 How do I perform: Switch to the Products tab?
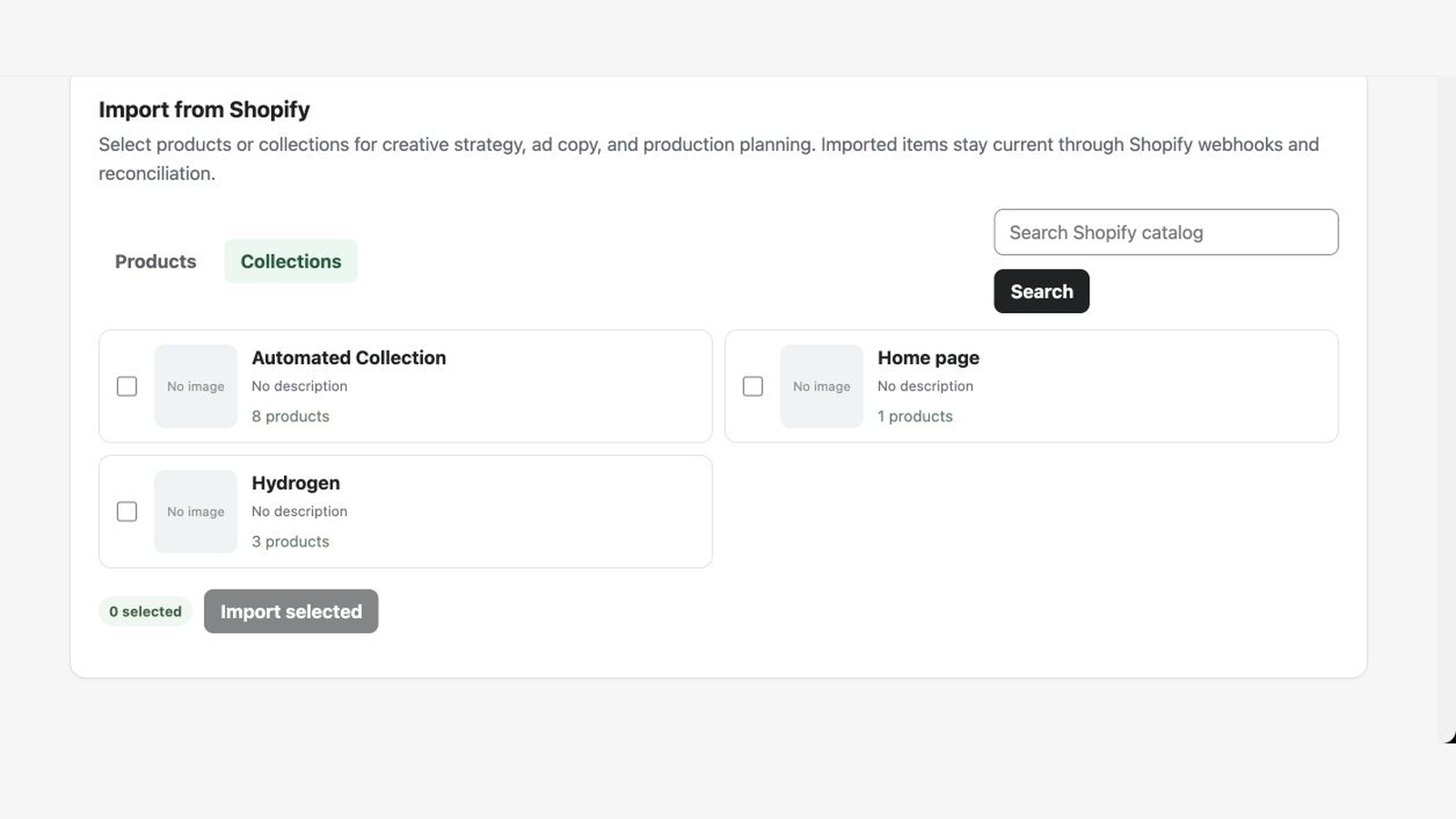156,261
